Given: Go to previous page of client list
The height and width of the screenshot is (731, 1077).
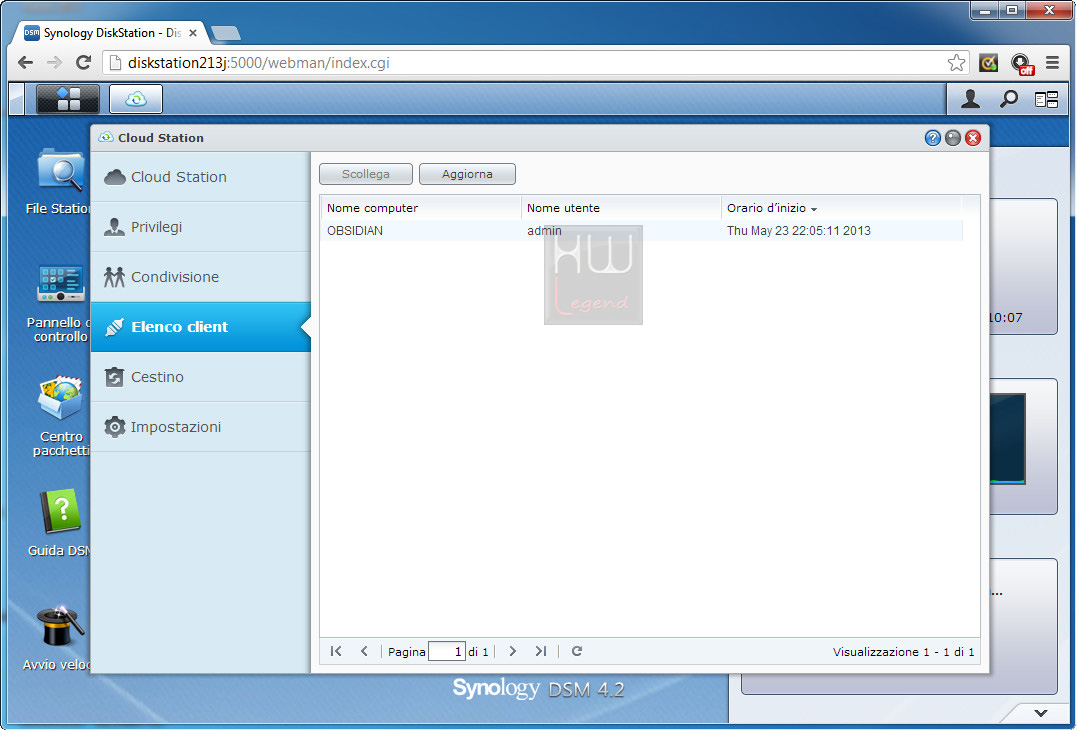Looking at the screenshot, I should point(364,651).
